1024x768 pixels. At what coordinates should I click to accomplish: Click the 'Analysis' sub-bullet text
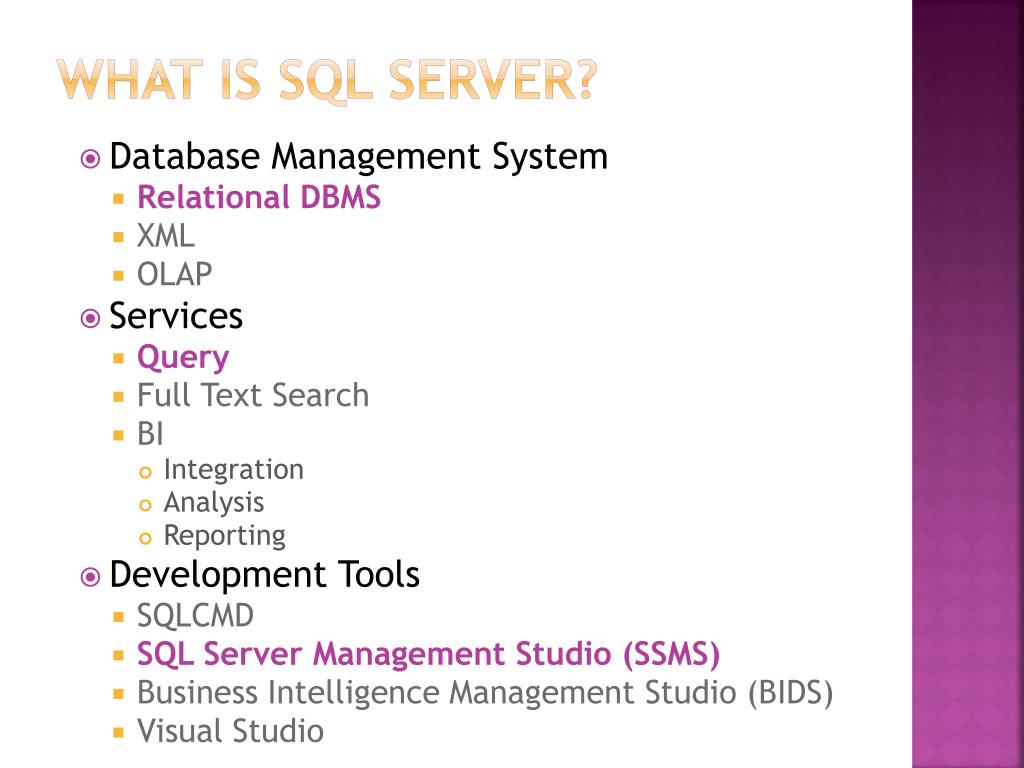214,503
